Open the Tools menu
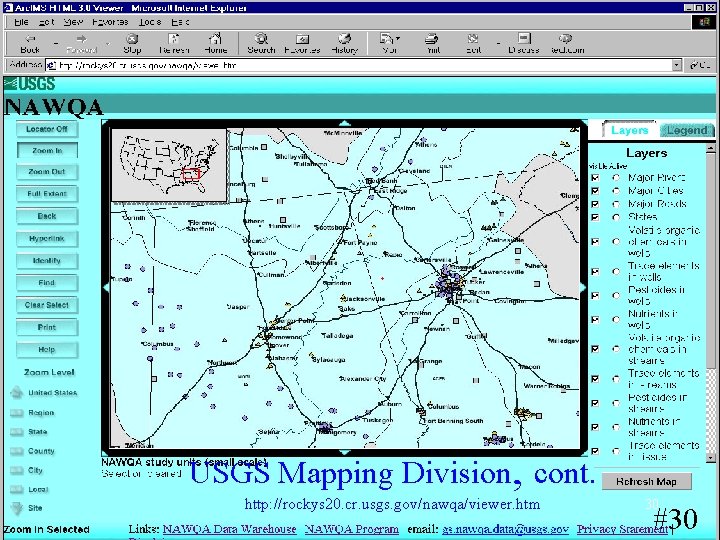 point(150,22)
